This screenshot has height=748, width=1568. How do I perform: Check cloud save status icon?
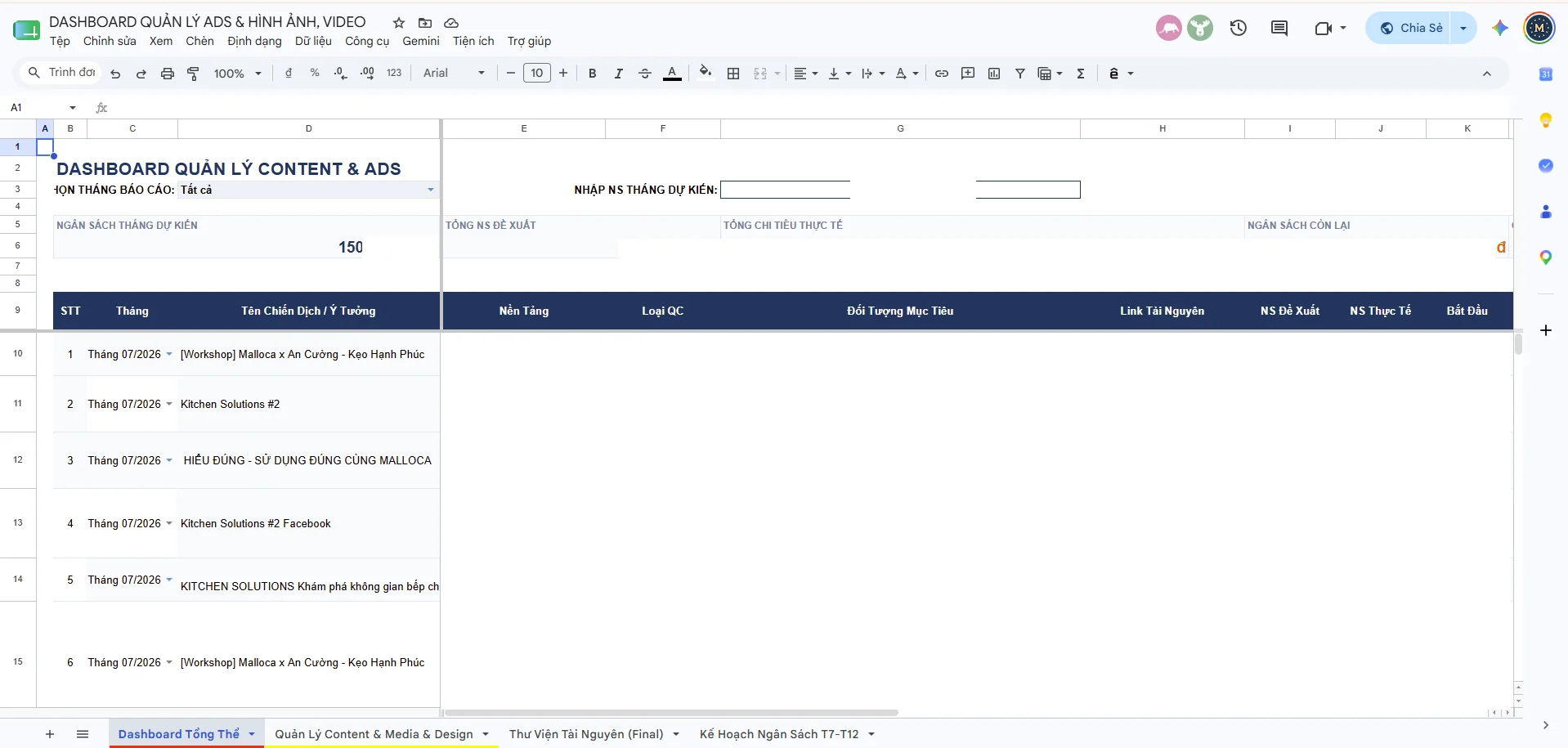(x=451, y=23)
